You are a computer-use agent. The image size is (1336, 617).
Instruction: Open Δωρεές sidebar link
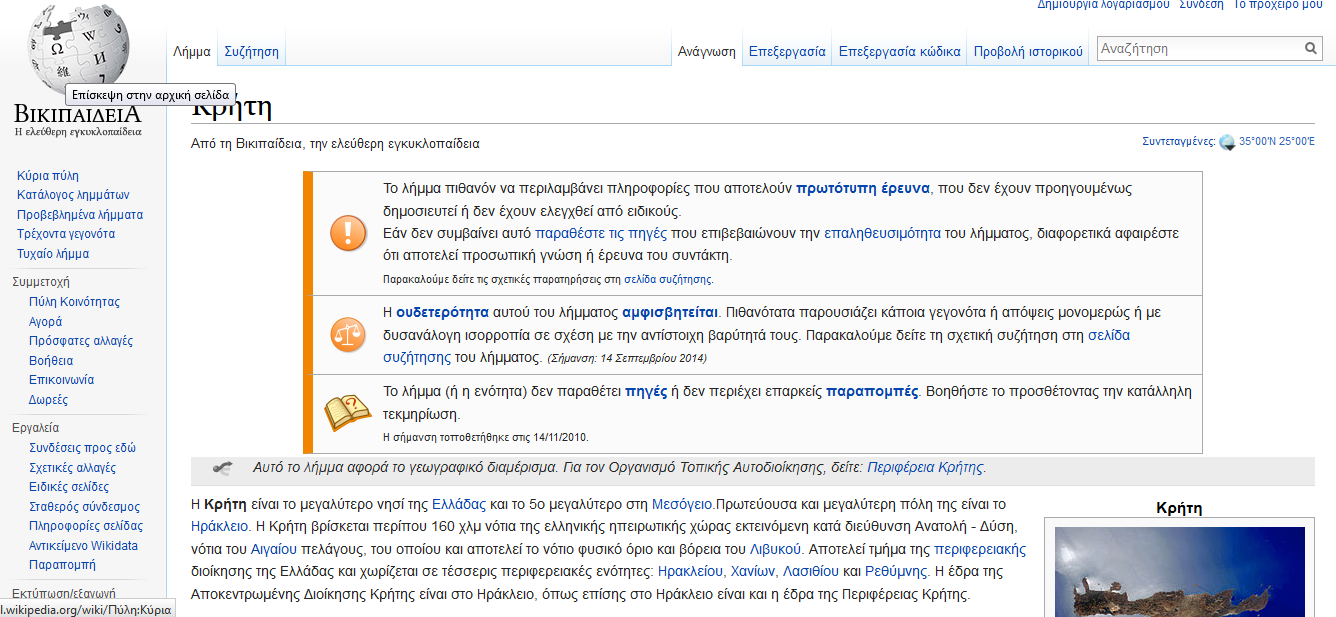click(48, 399)
